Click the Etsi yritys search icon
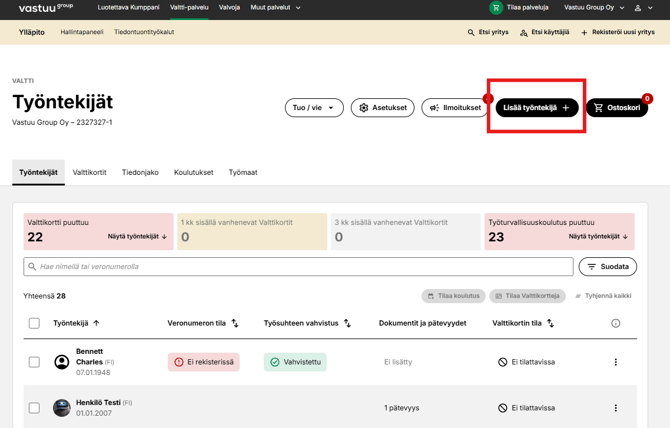The width and height of the screenshot is (670, 428). tap(471, 32)
